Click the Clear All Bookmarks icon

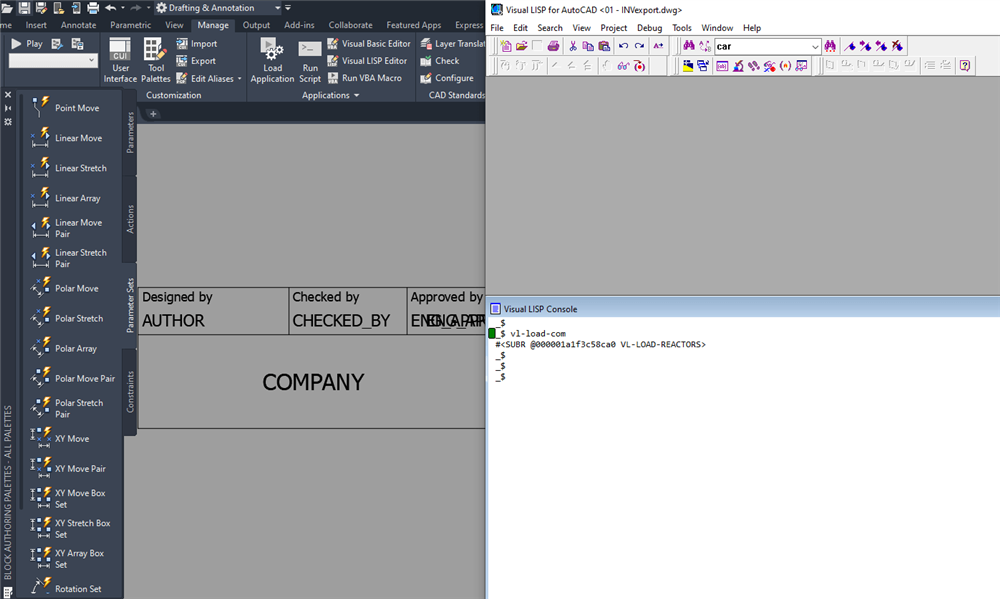pos(897,46)
